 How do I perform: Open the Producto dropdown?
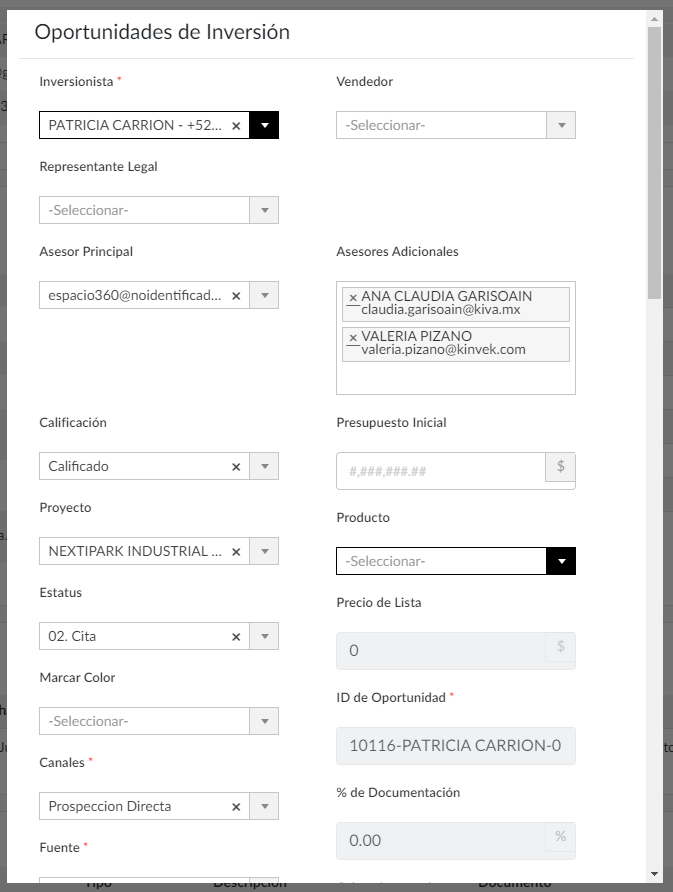point(456,561)
